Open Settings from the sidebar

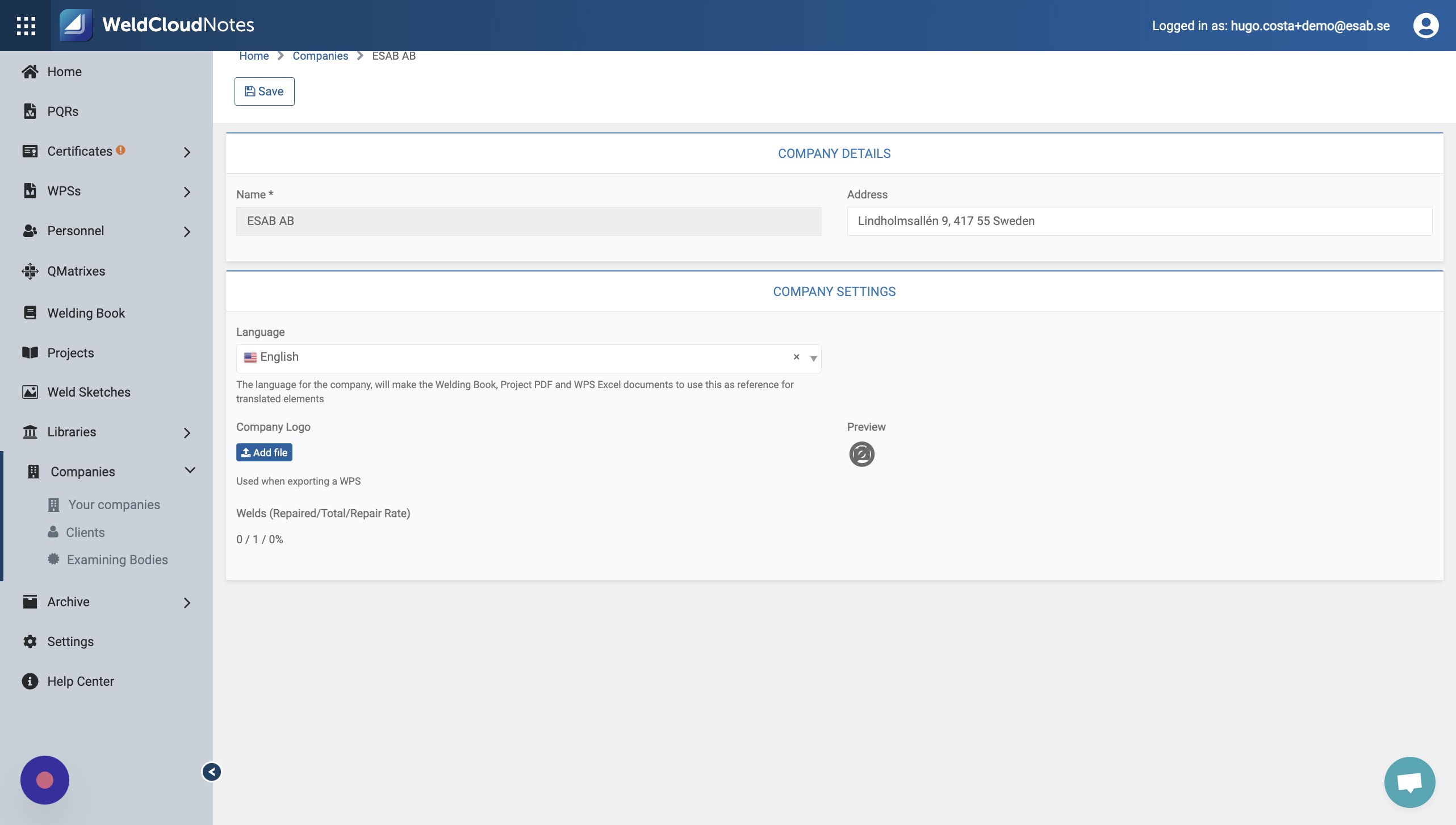pyautogui.click(x=70, y=641)
